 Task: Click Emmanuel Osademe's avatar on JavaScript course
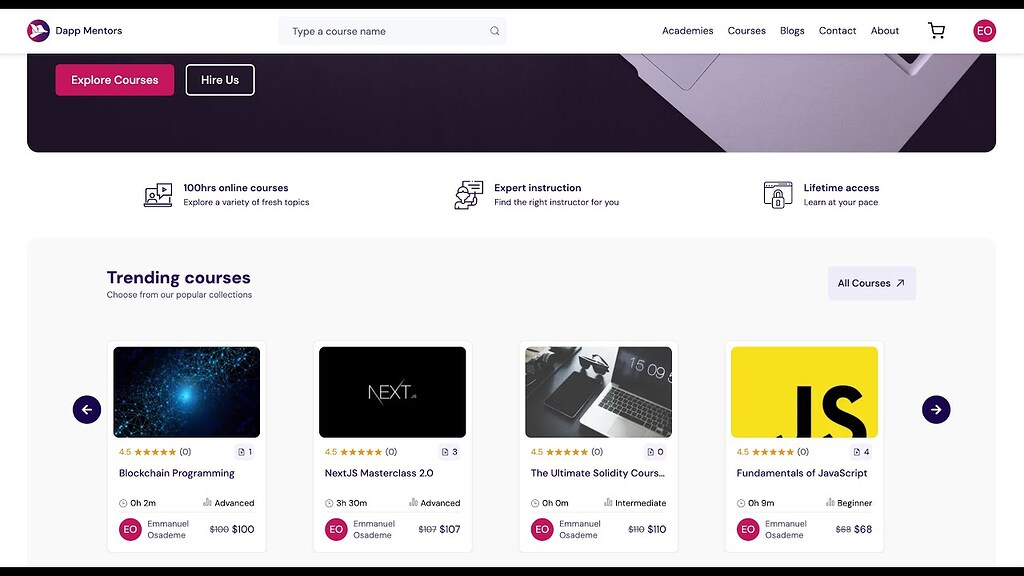[747, 529]
